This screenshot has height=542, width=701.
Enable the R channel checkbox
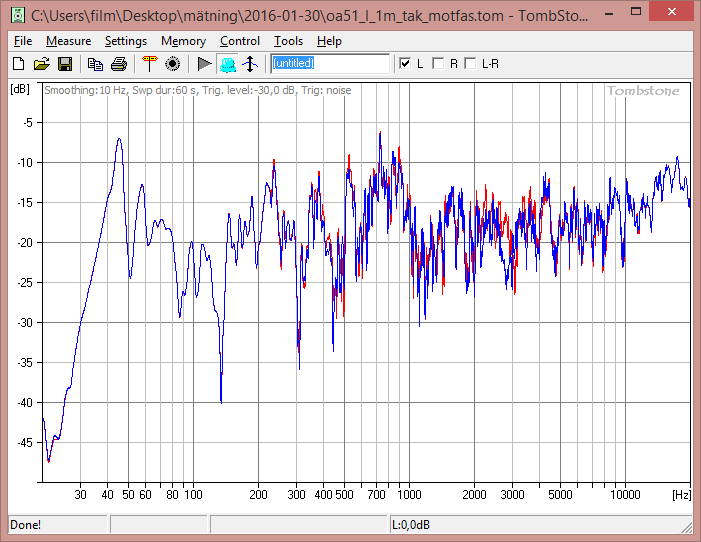(438, 64)
